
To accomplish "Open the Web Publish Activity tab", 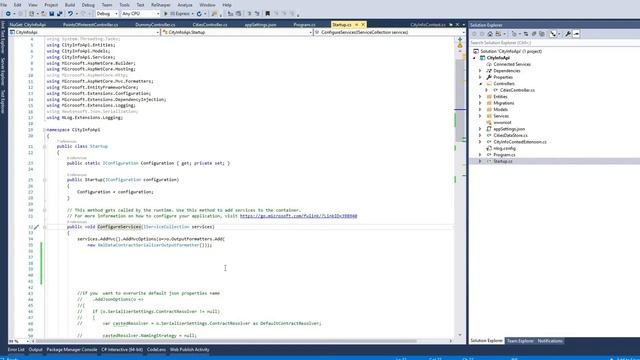I will coord(189,350).
